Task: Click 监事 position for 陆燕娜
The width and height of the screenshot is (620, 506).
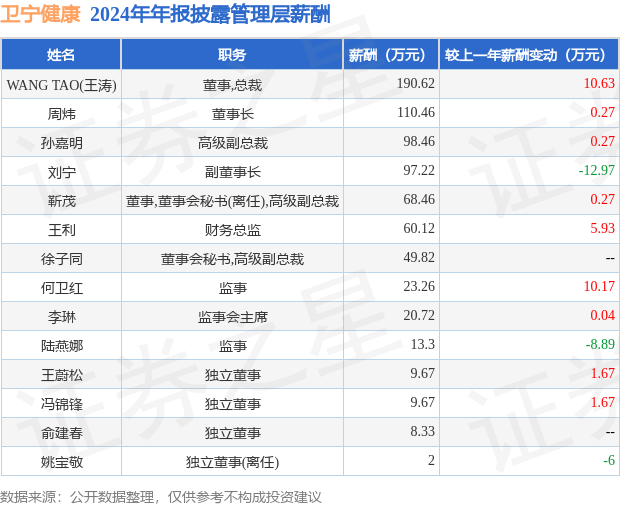Action: (x=232, y=346)
